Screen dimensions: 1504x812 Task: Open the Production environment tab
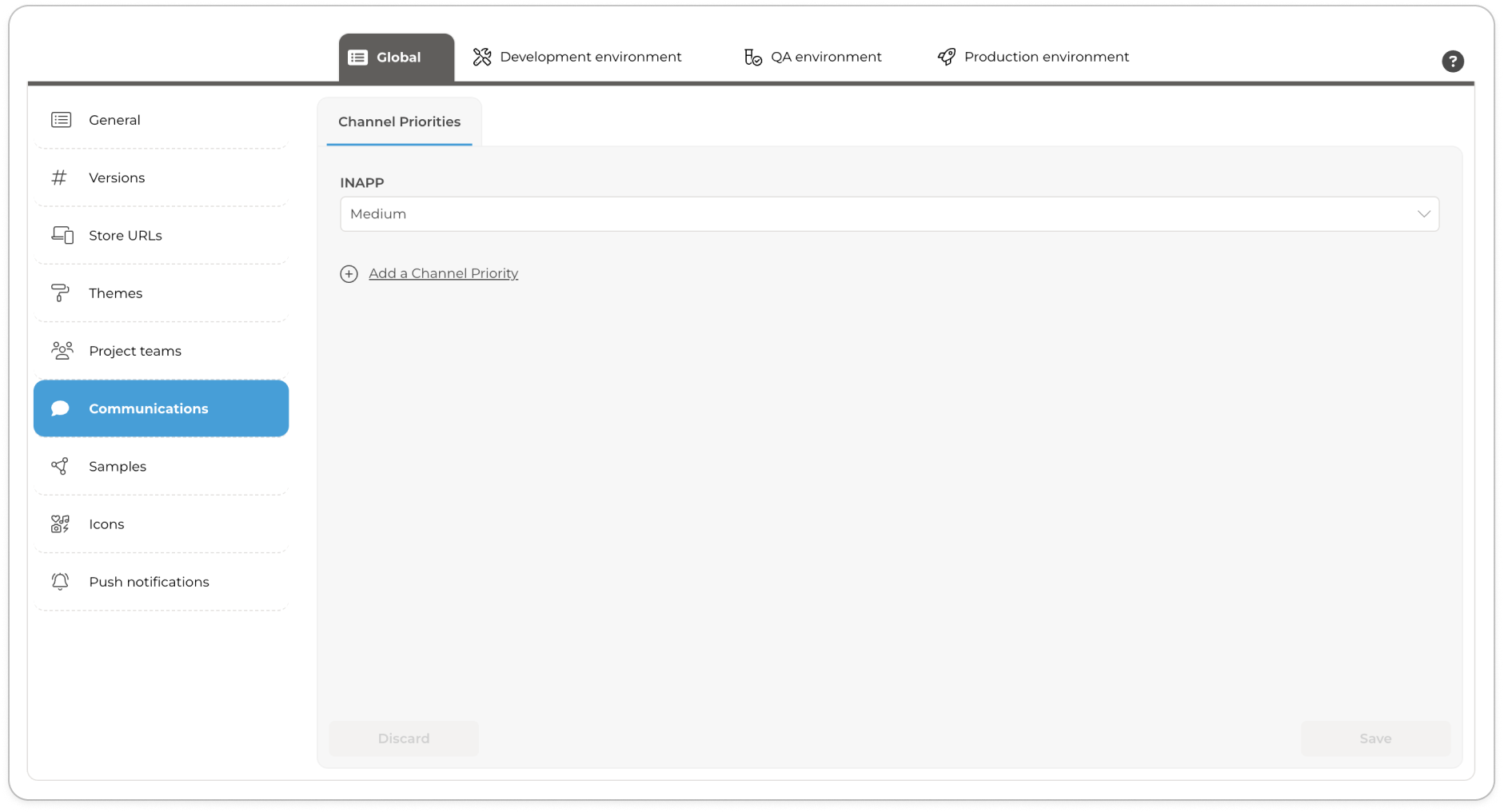[1033, 57]
